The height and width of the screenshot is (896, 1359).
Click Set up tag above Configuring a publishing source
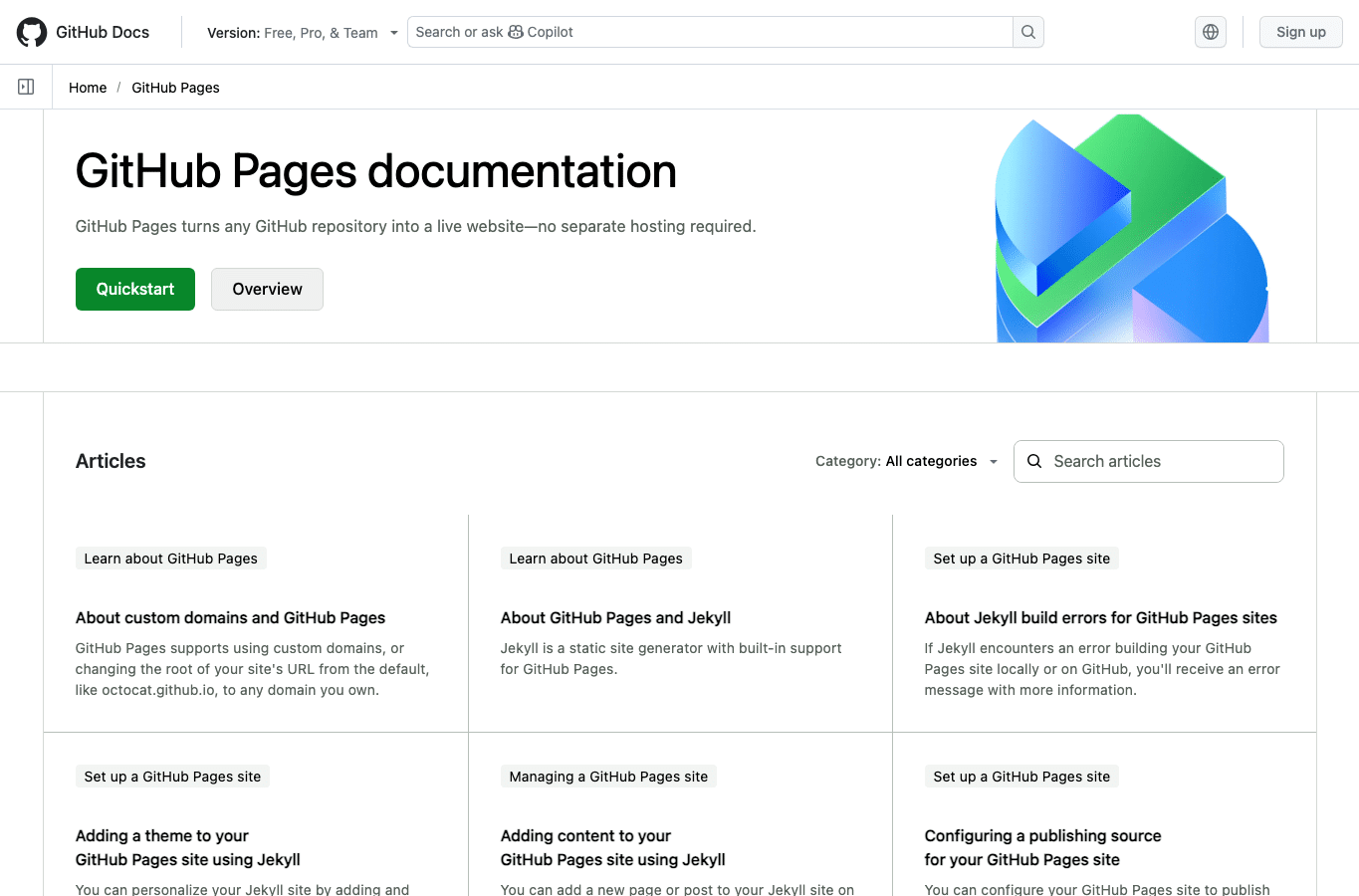click(x=1021, y=777)
